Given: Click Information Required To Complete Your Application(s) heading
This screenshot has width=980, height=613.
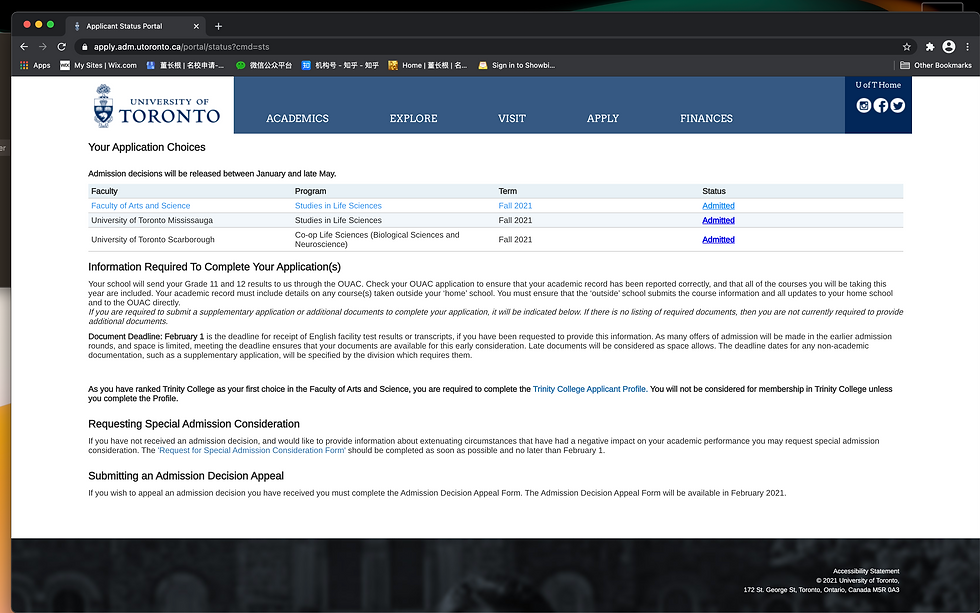Looking at the screenshot, I should point(214,267).
